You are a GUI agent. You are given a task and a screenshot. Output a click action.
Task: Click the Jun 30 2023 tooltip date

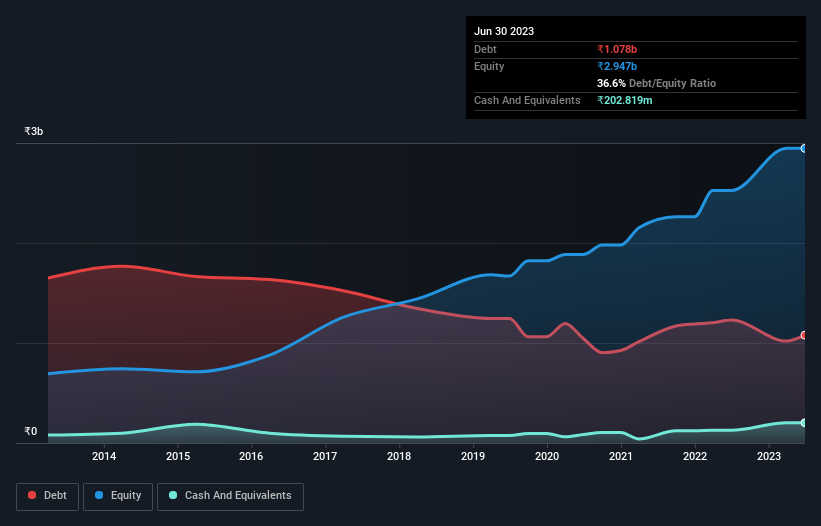point(504,31)
